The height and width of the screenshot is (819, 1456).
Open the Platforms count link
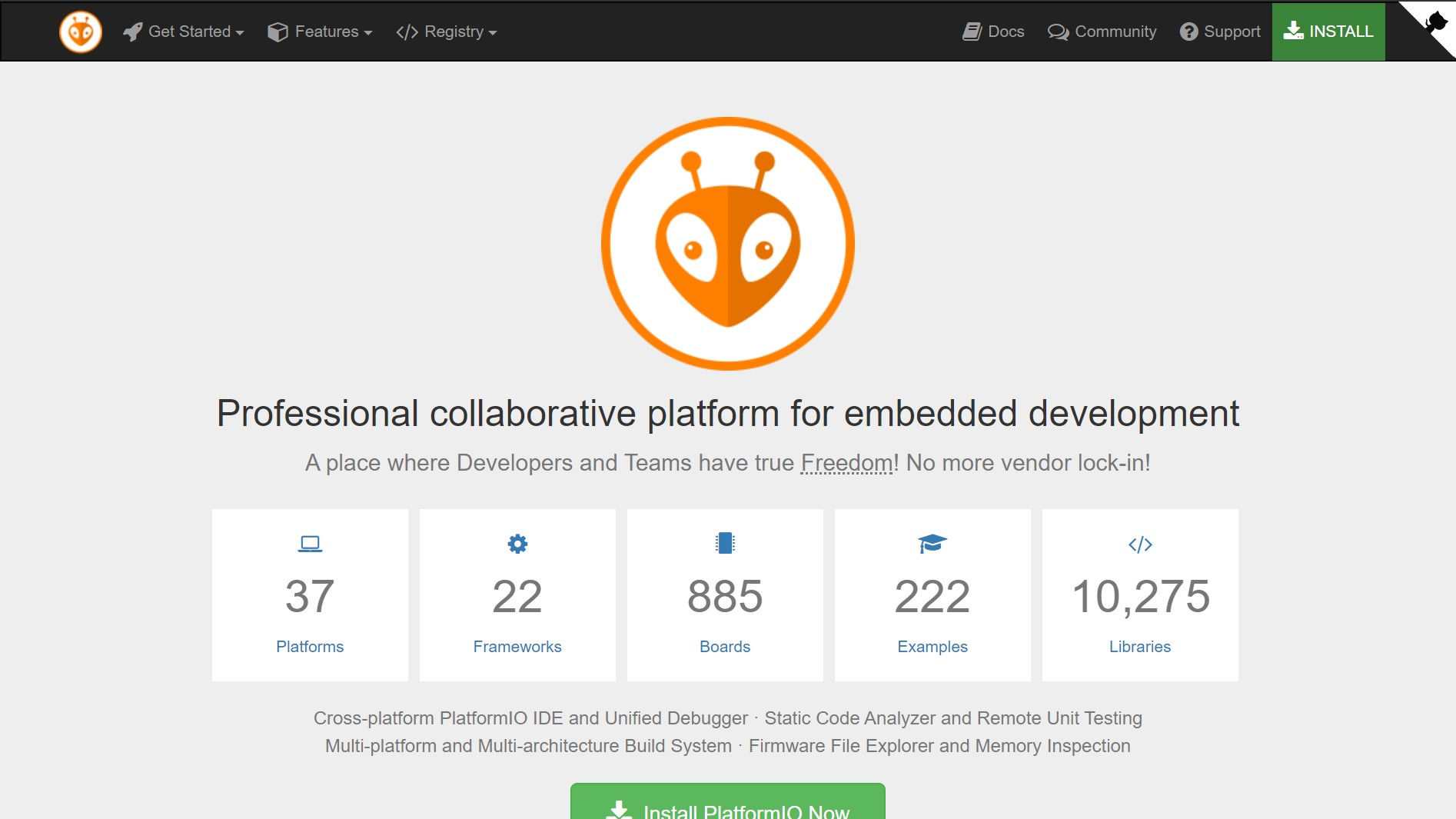tap(310, 646)
